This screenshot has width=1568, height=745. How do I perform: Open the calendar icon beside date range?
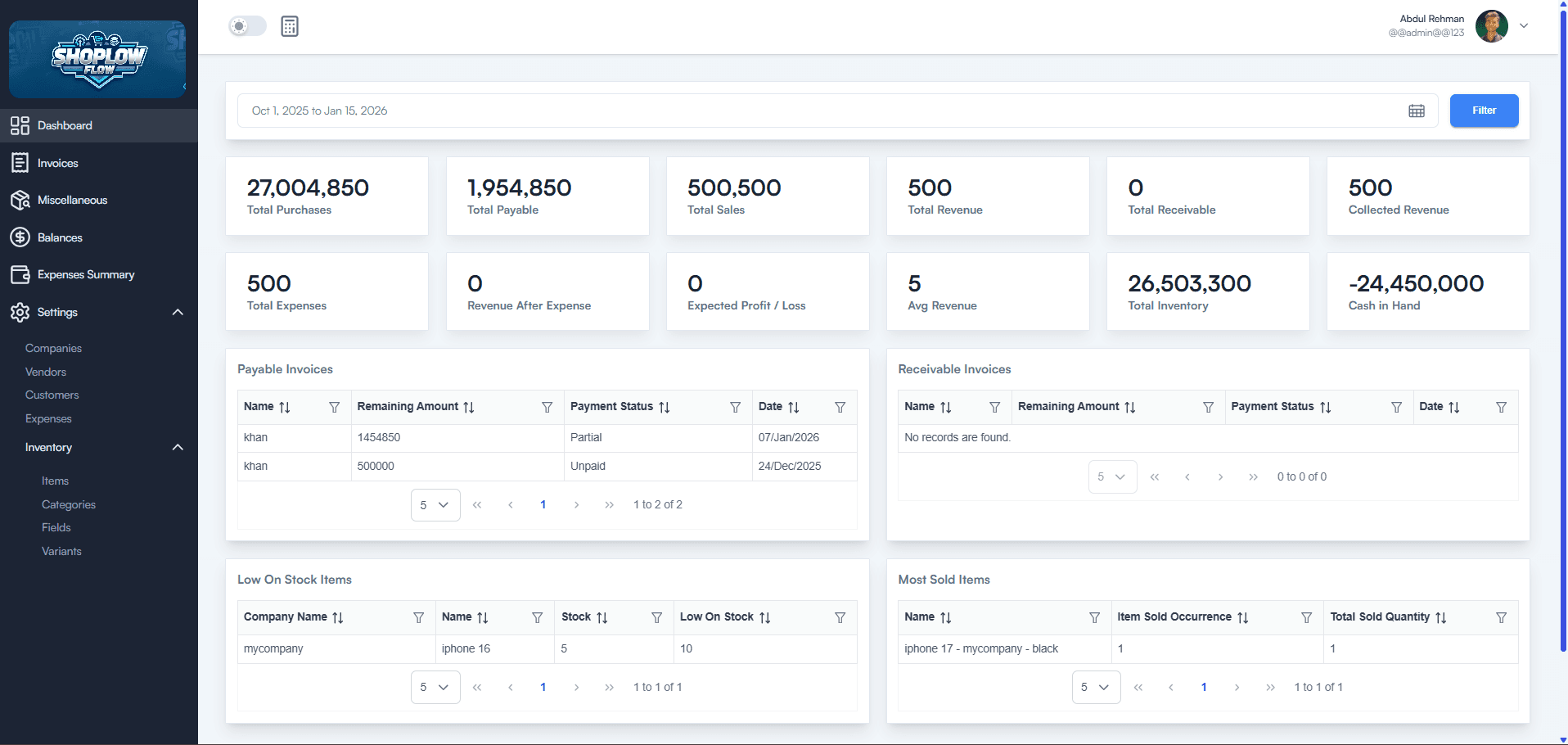click(1417, 111)
